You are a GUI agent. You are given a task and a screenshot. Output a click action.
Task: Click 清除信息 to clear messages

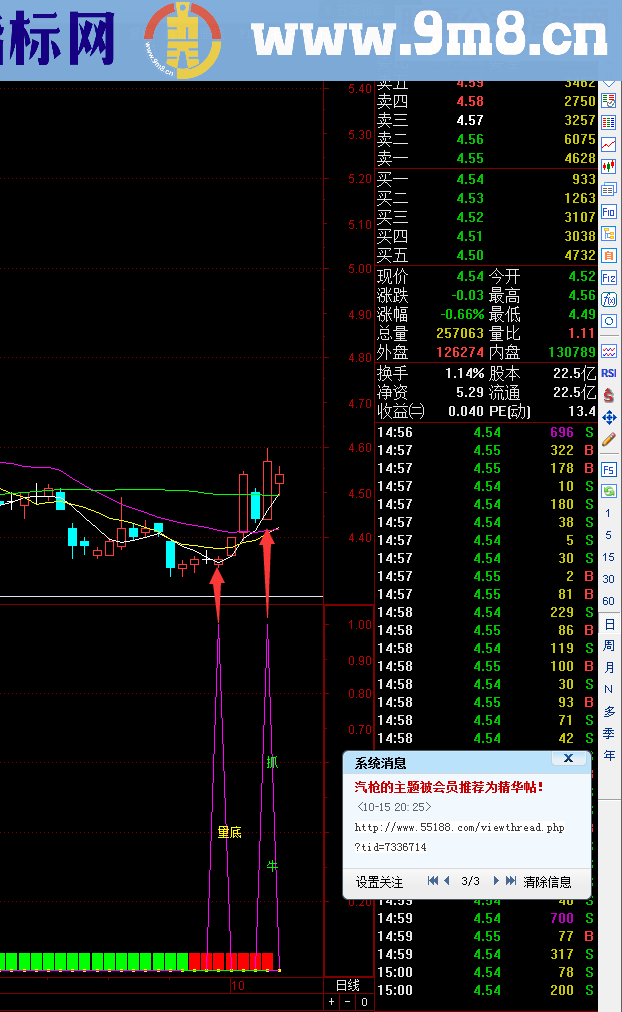548,881
